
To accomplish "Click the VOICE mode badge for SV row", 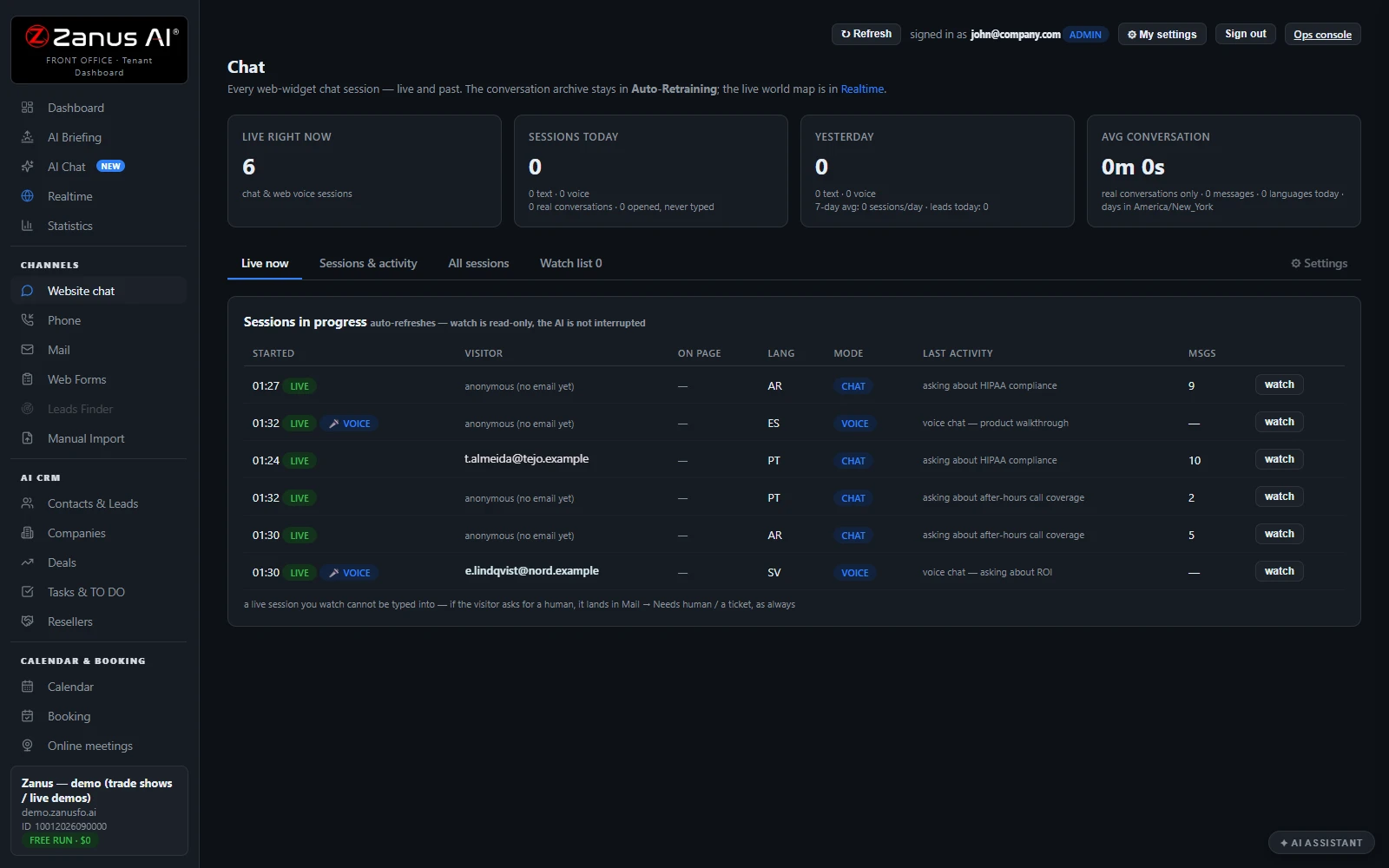I will [854, 573].
